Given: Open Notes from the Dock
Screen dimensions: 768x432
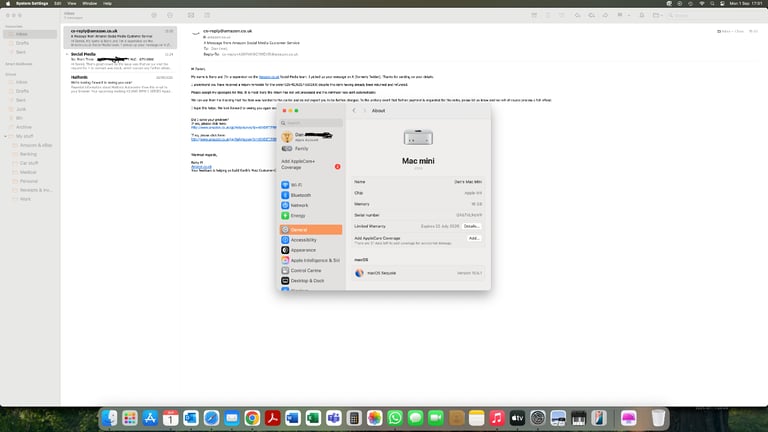Looking at the screenshot, I should pos(477,418).
